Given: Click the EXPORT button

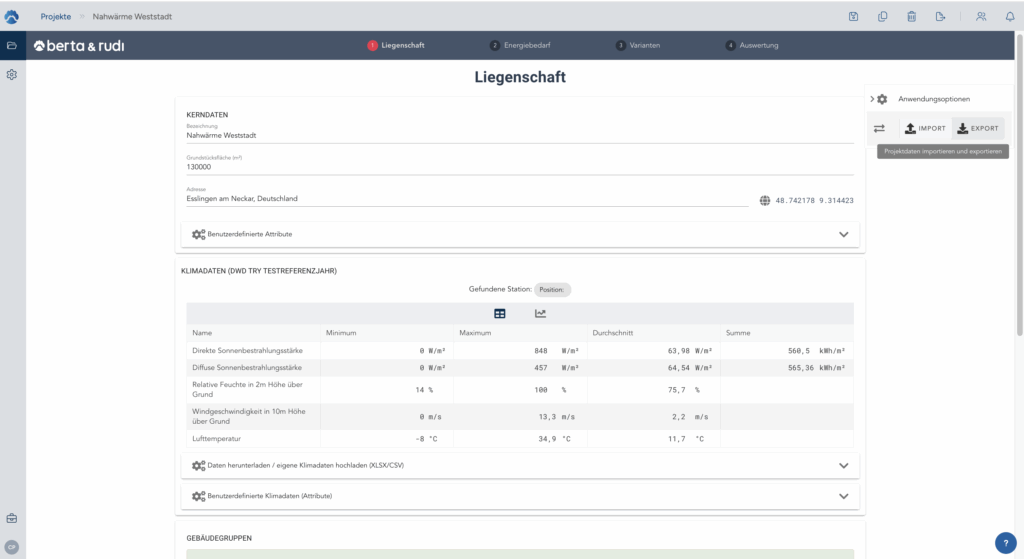Looking at the screenshot, I should coord(978,129).
